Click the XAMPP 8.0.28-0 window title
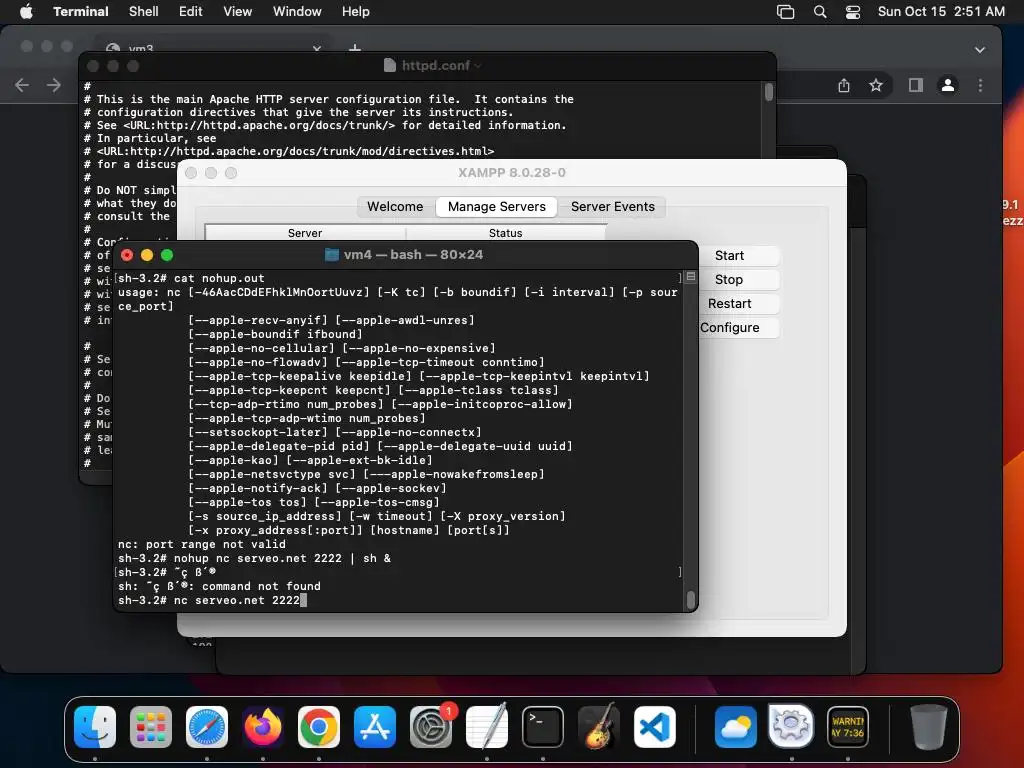The height and width of the screenshot is (768, 1024). tap(512, 172)
